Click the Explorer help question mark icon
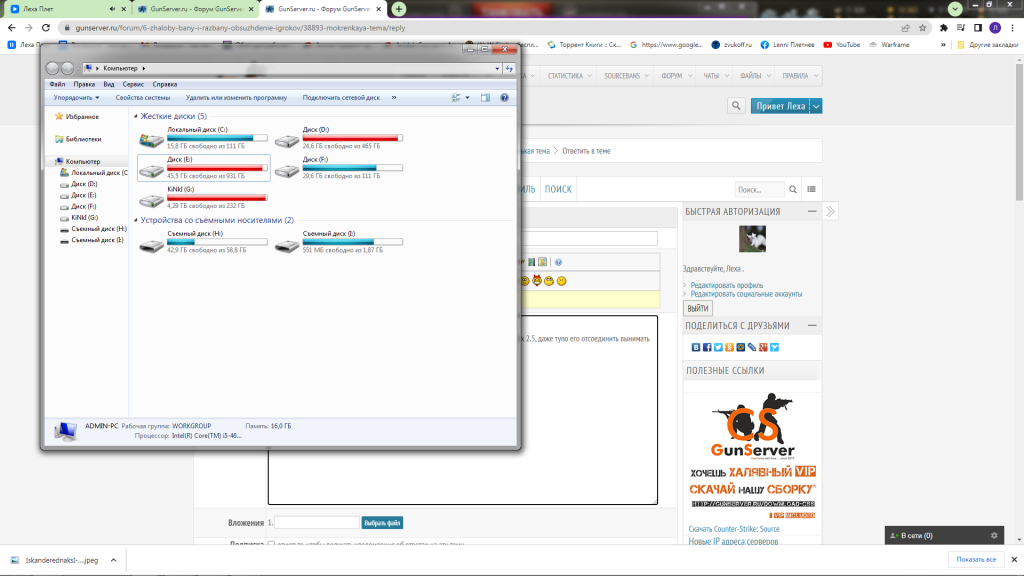1024x576 pixels. pyautogui.click(x=504, y=98)
